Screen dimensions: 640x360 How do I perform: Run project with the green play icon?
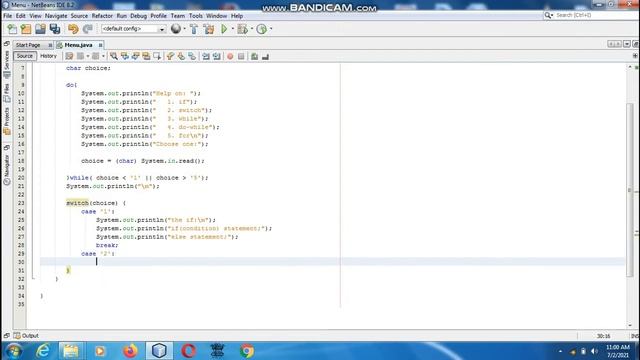pos(224,29)
